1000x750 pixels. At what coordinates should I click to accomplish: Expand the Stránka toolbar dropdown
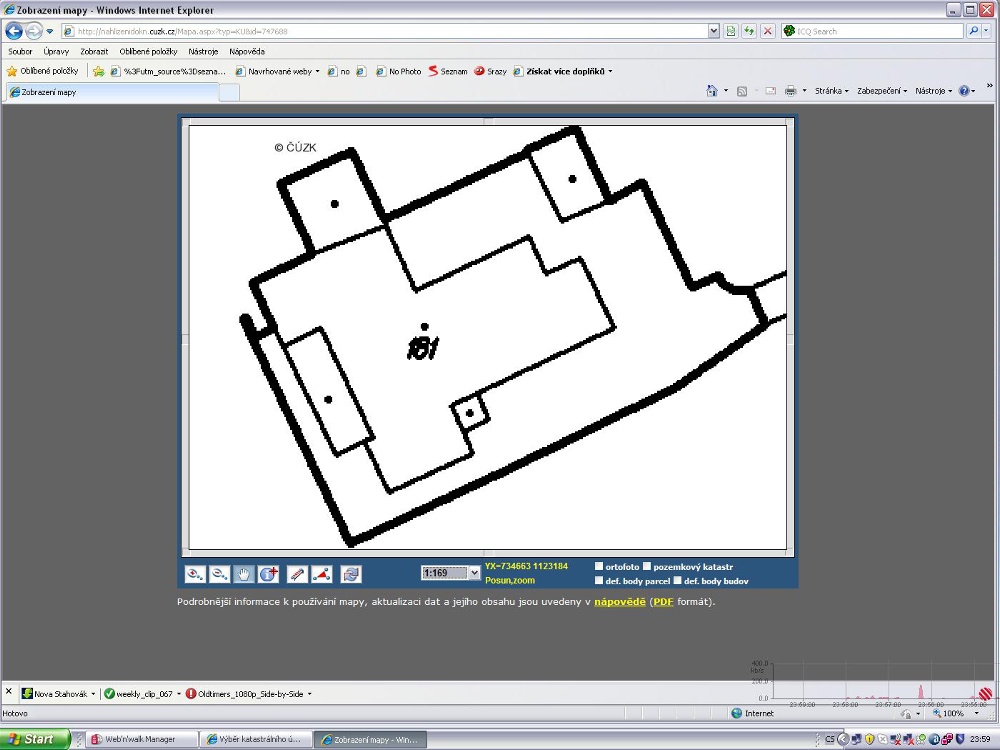click(832, 91)
